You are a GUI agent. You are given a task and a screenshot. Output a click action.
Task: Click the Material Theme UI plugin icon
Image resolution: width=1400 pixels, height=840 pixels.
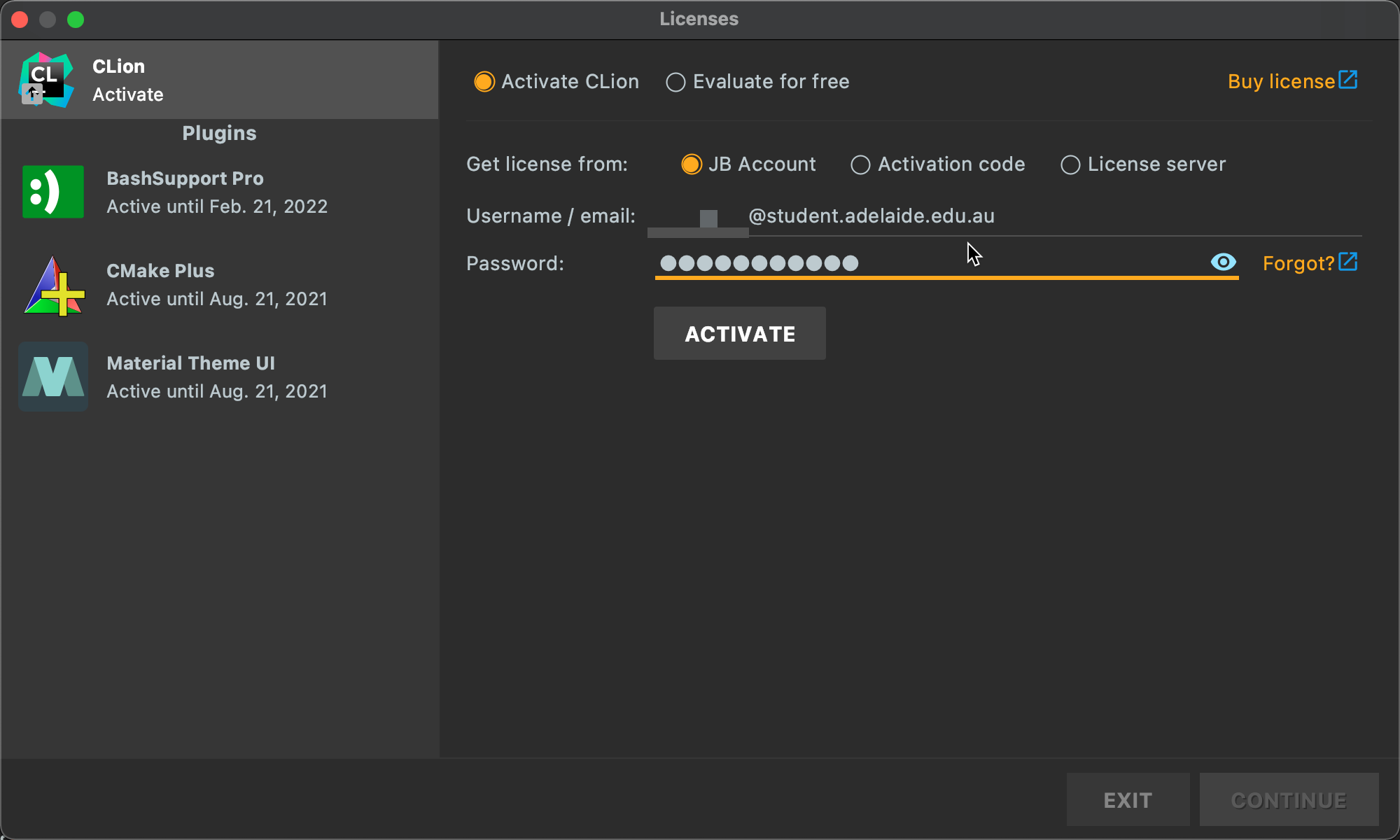click(x=53, y=377)
